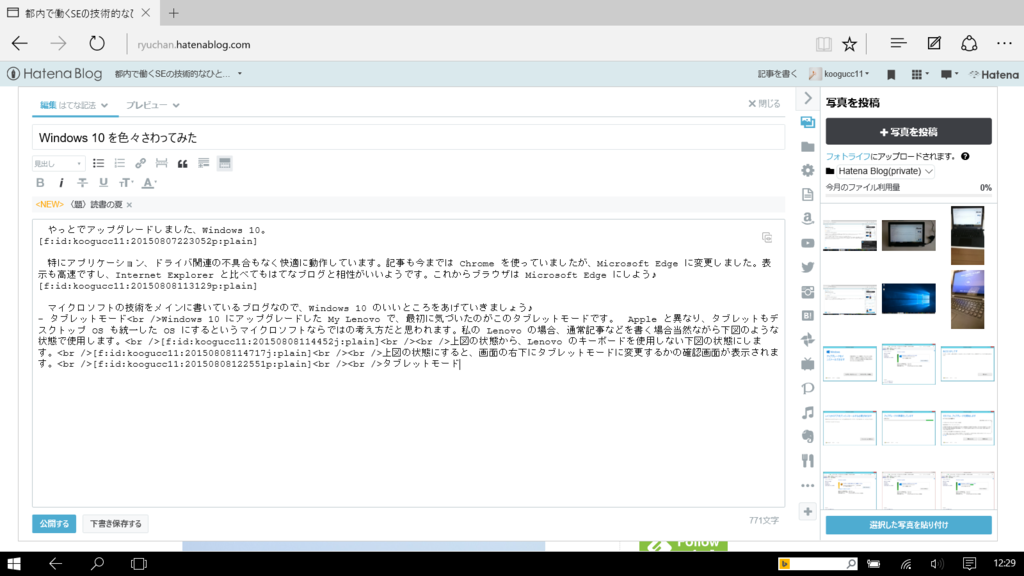Toggle italic formatting in the editor
Viewport: 1024px width, 576px height.
click(62, 182)
